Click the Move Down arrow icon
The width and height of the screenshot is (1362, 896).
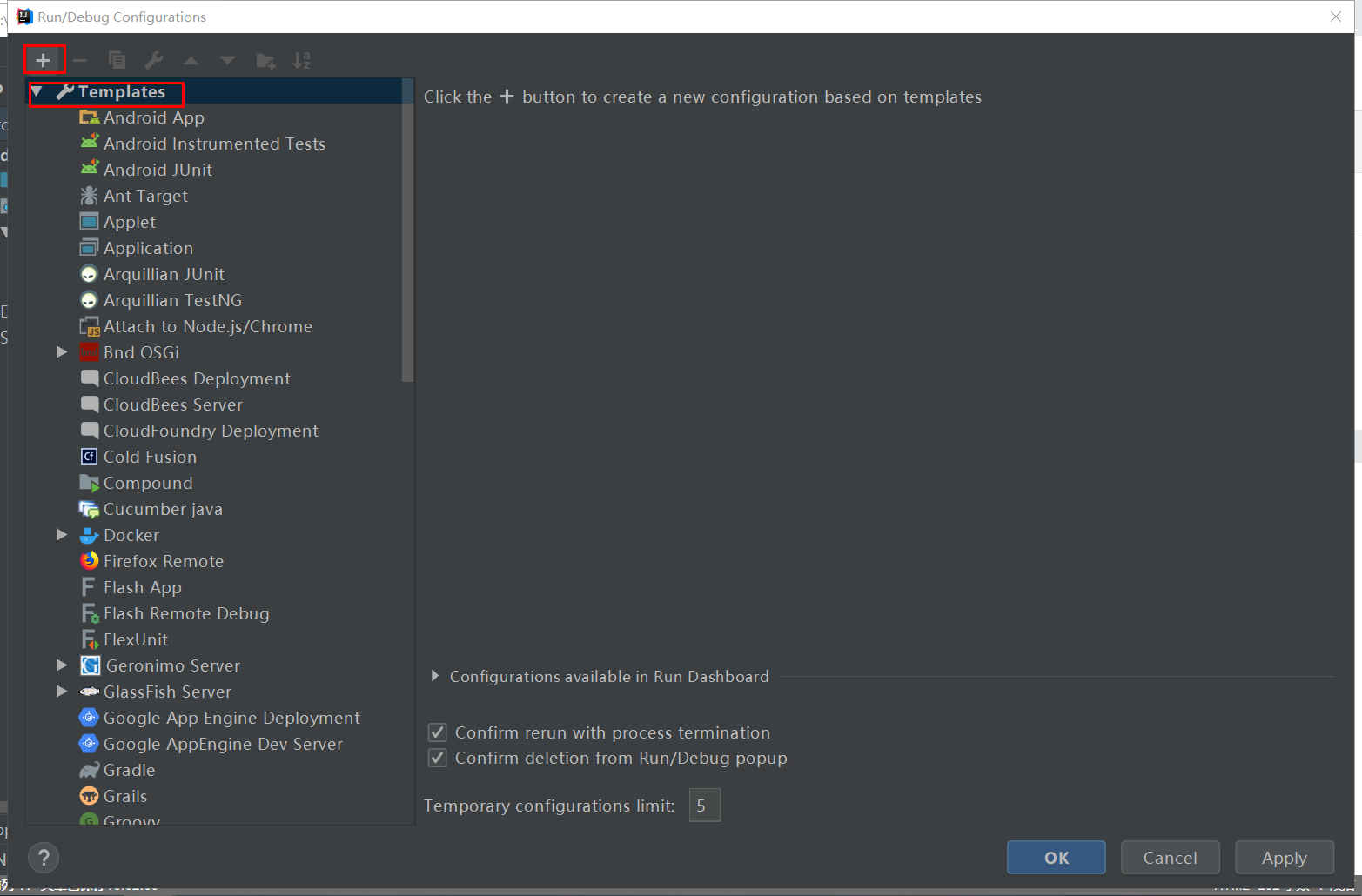pos(227,60)
